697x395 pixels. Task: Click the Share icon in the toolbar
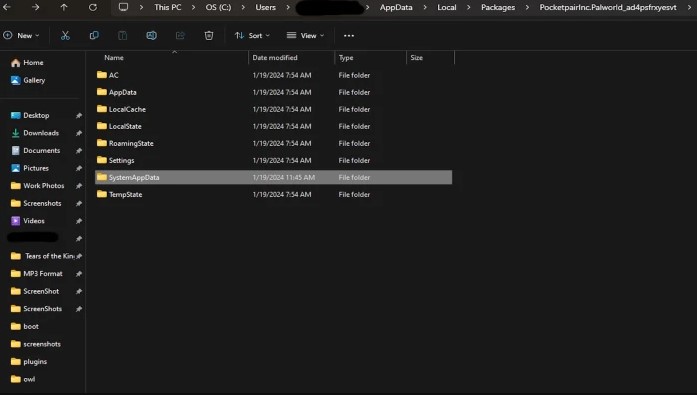[x=180, y=36]
